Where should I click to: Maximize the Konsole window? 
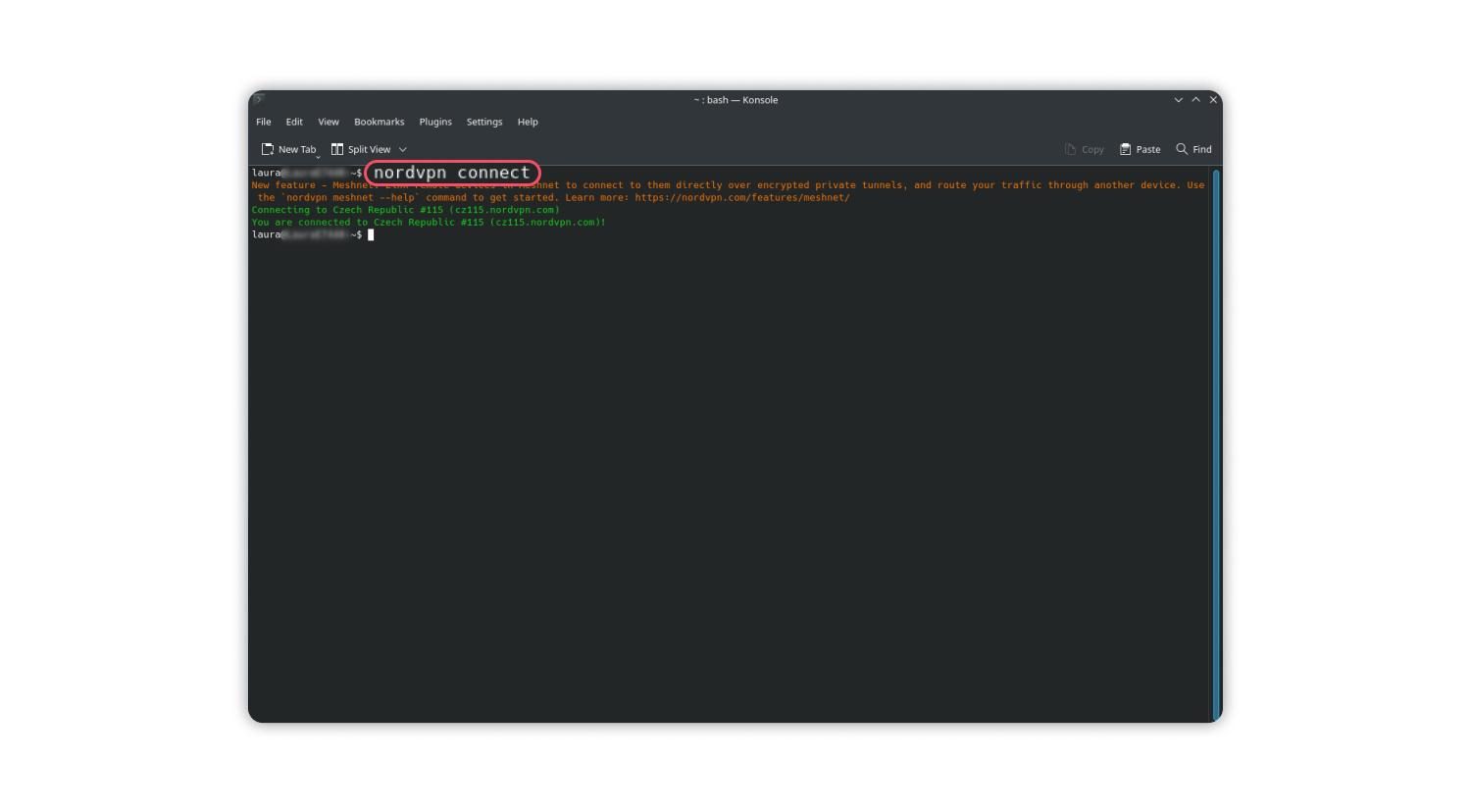[1195, 99]
